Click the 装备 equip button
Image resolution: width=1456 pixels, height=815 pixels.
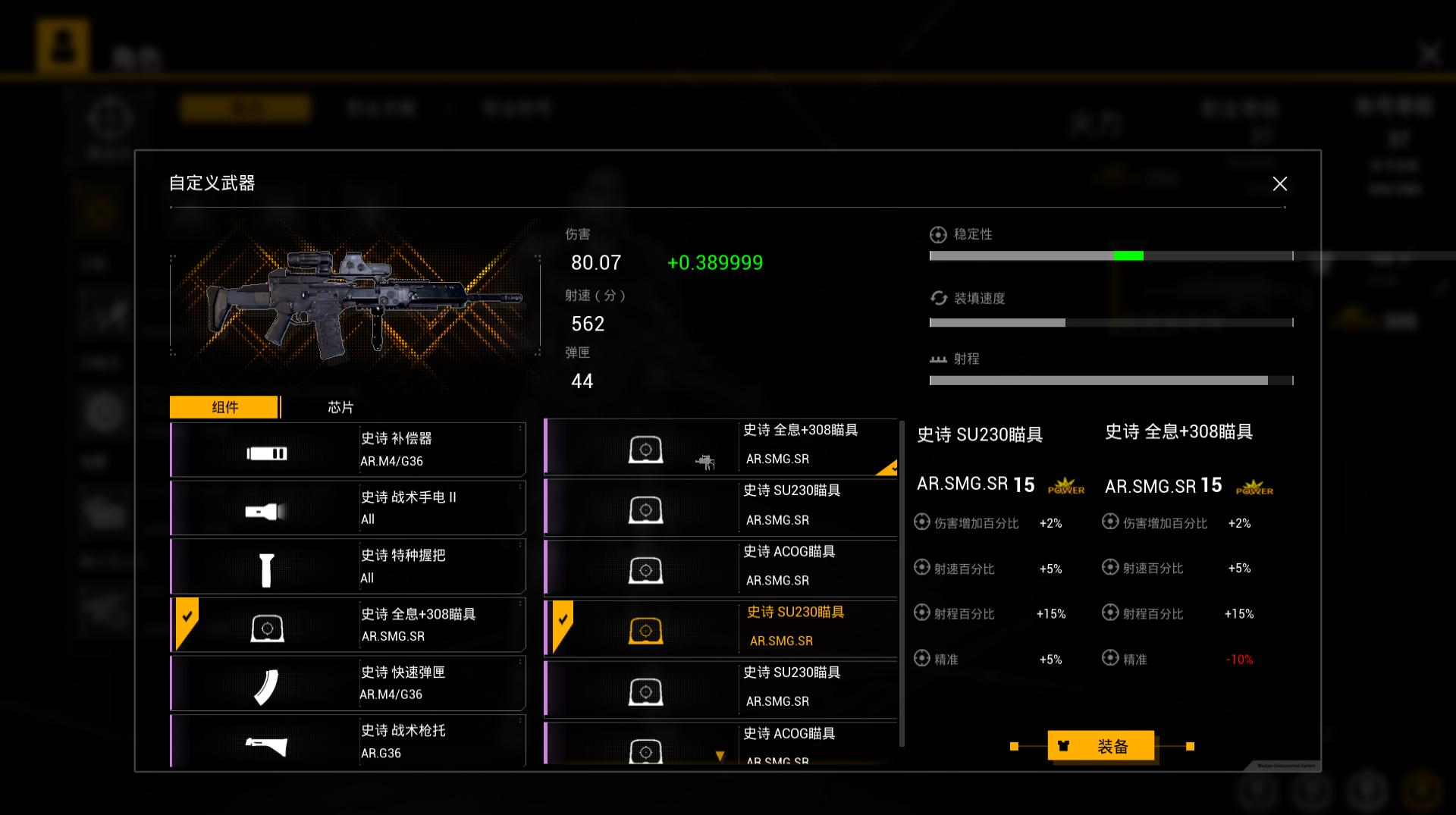click(x=1101, y=746)
